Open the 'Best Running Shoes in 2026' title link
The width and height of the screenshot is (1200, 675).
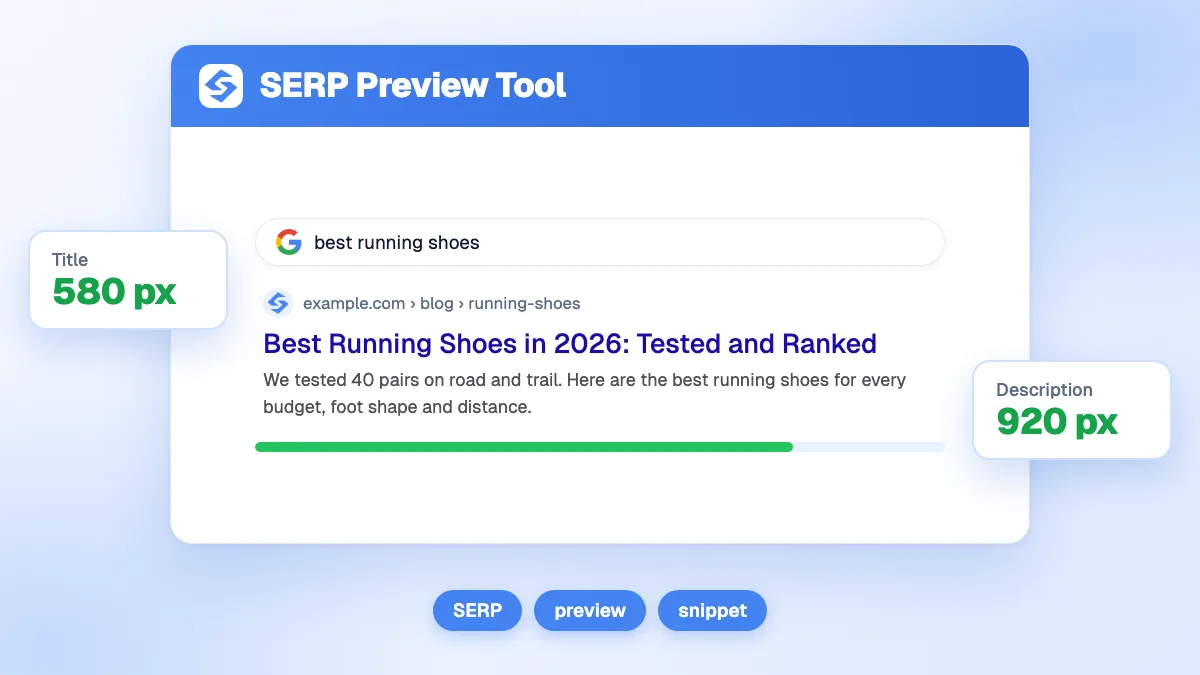570,344
